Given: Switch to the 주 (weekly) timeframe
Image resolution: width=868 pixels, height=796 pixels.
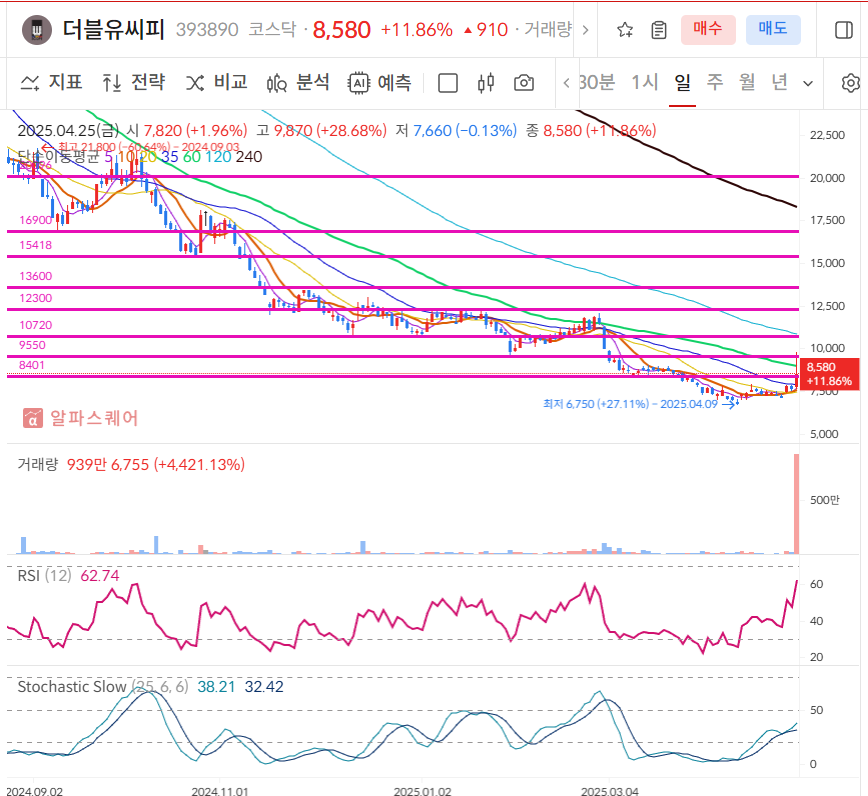Looking at the screenshot, I should (x=714, y=85).
